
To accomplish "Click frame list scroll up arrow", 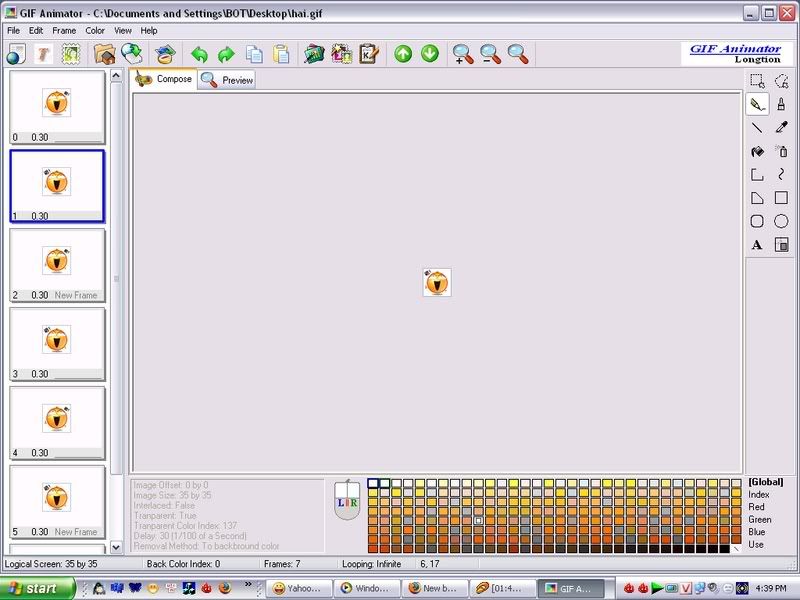I will (x=116, y=76).
